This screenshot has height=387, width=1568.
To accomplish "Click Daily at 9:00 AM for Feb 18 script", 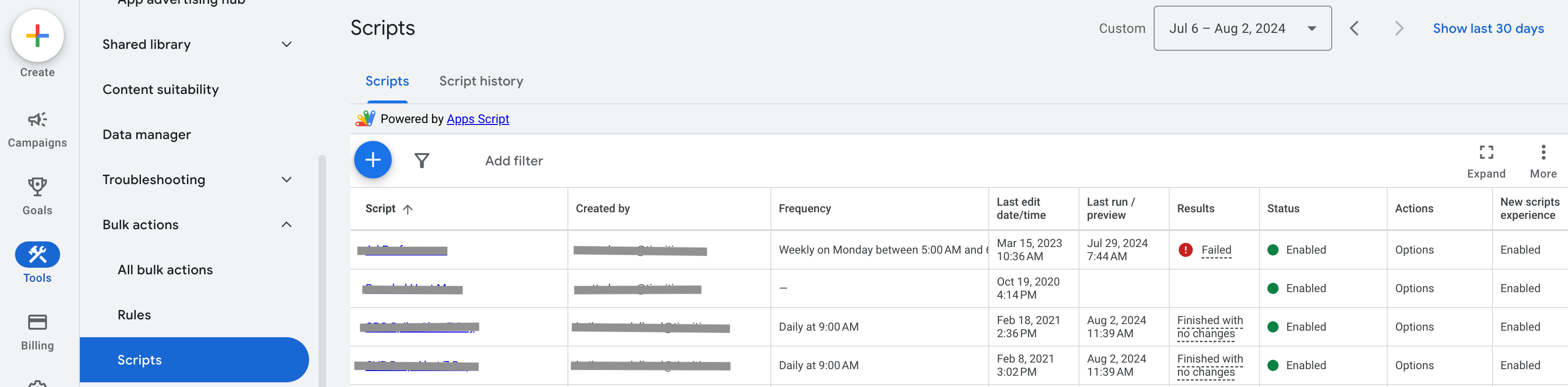I will point(818,327).
